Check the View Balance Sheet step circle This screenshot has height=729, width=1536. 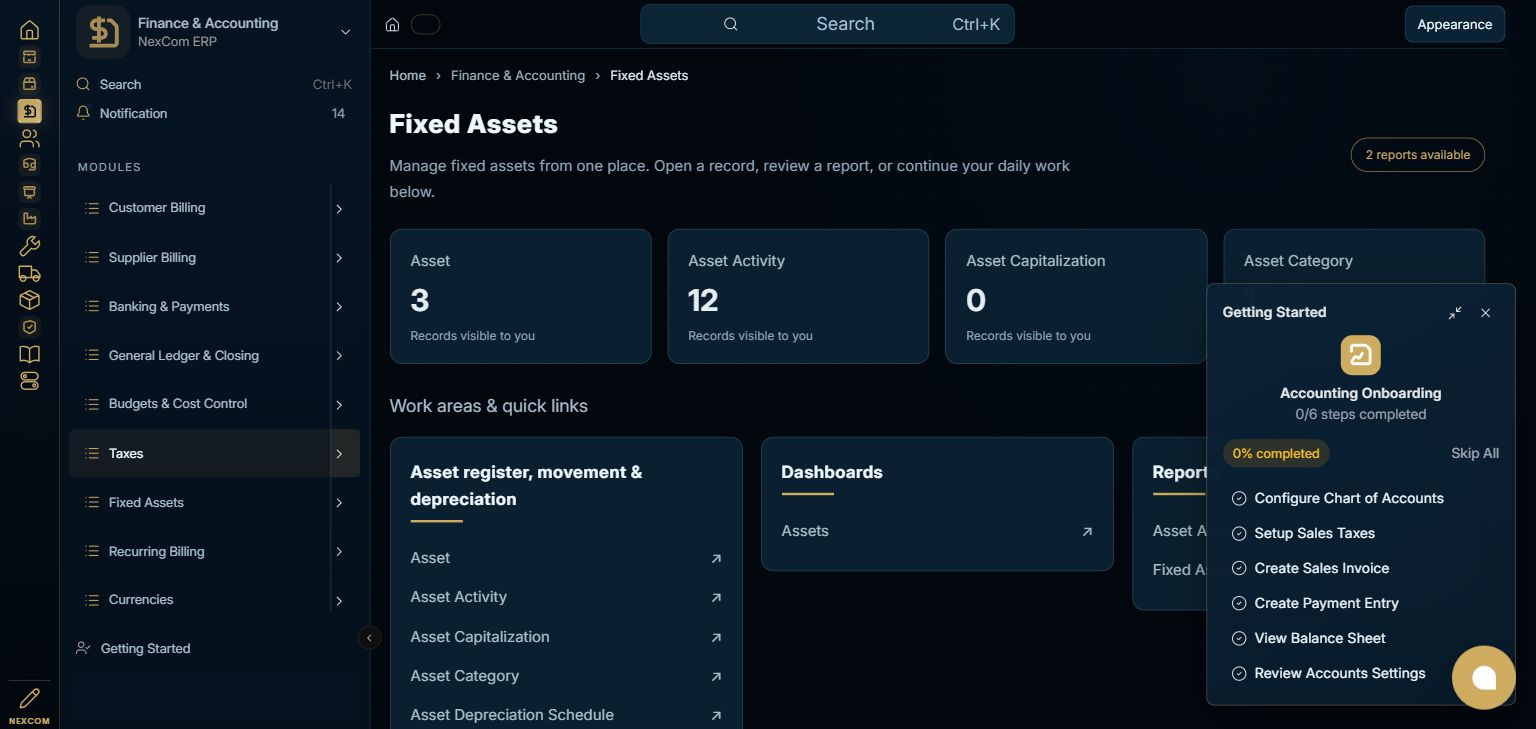click(x=1239, y=638)
